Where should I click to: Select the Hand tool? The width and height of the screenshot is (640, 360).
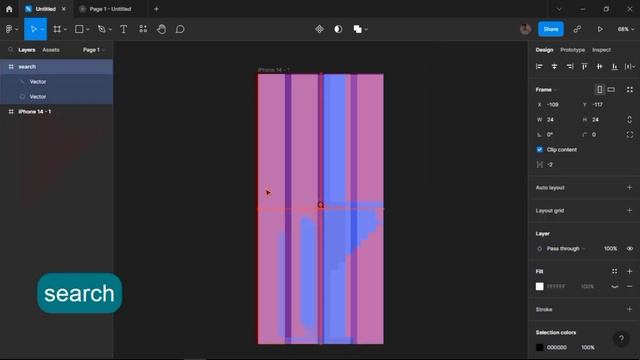click(162, 29)
